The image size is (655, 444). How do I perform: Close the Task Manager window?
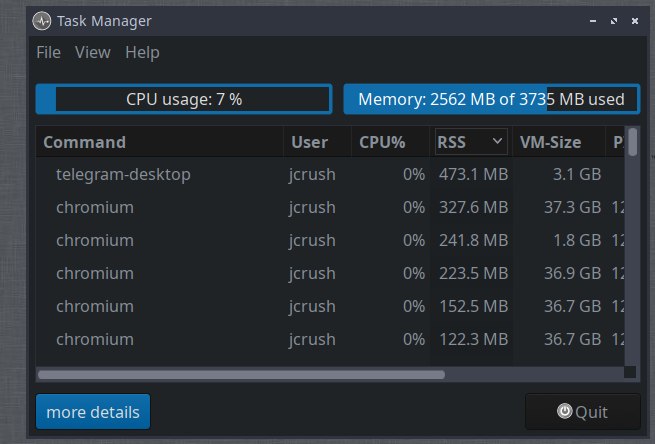point(633,20)
